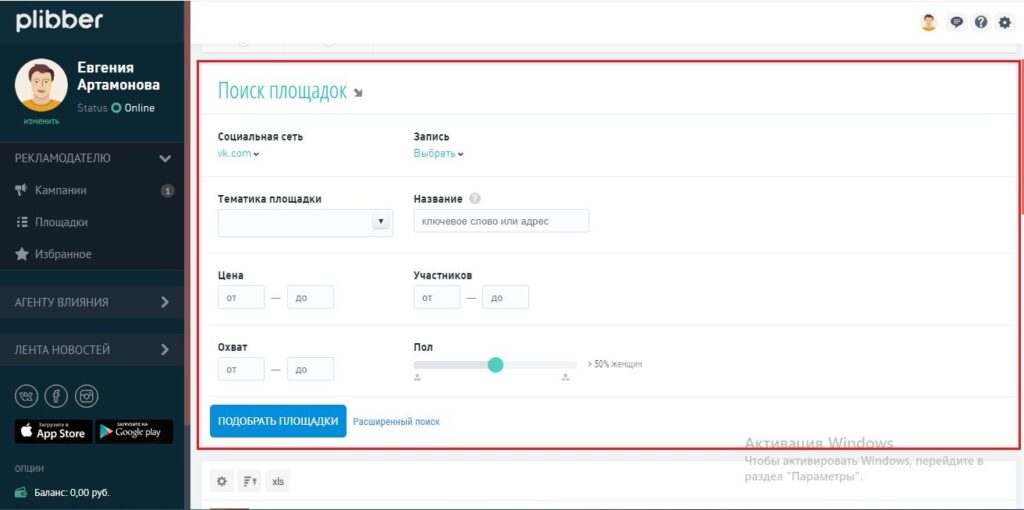Focus the Охват 'от' field

[241, 369]
